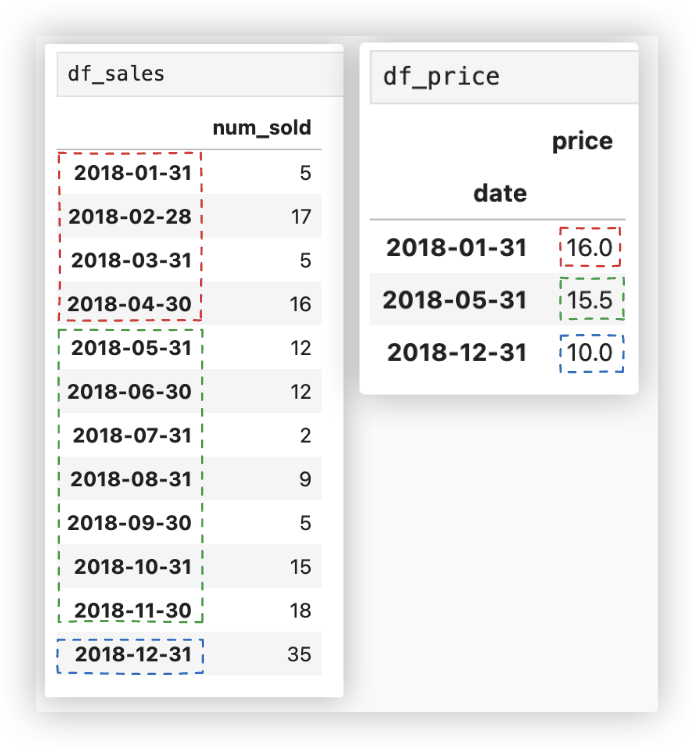Viewport: 694px width, 748px height.
Task: Select the 2018-02-28 row label
Action: coord(130,217)
